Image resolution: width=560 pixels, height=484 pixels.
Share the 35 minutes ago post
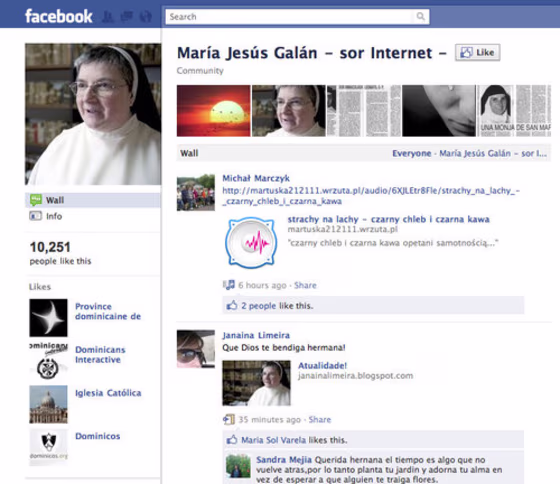(x=320, y=419)
